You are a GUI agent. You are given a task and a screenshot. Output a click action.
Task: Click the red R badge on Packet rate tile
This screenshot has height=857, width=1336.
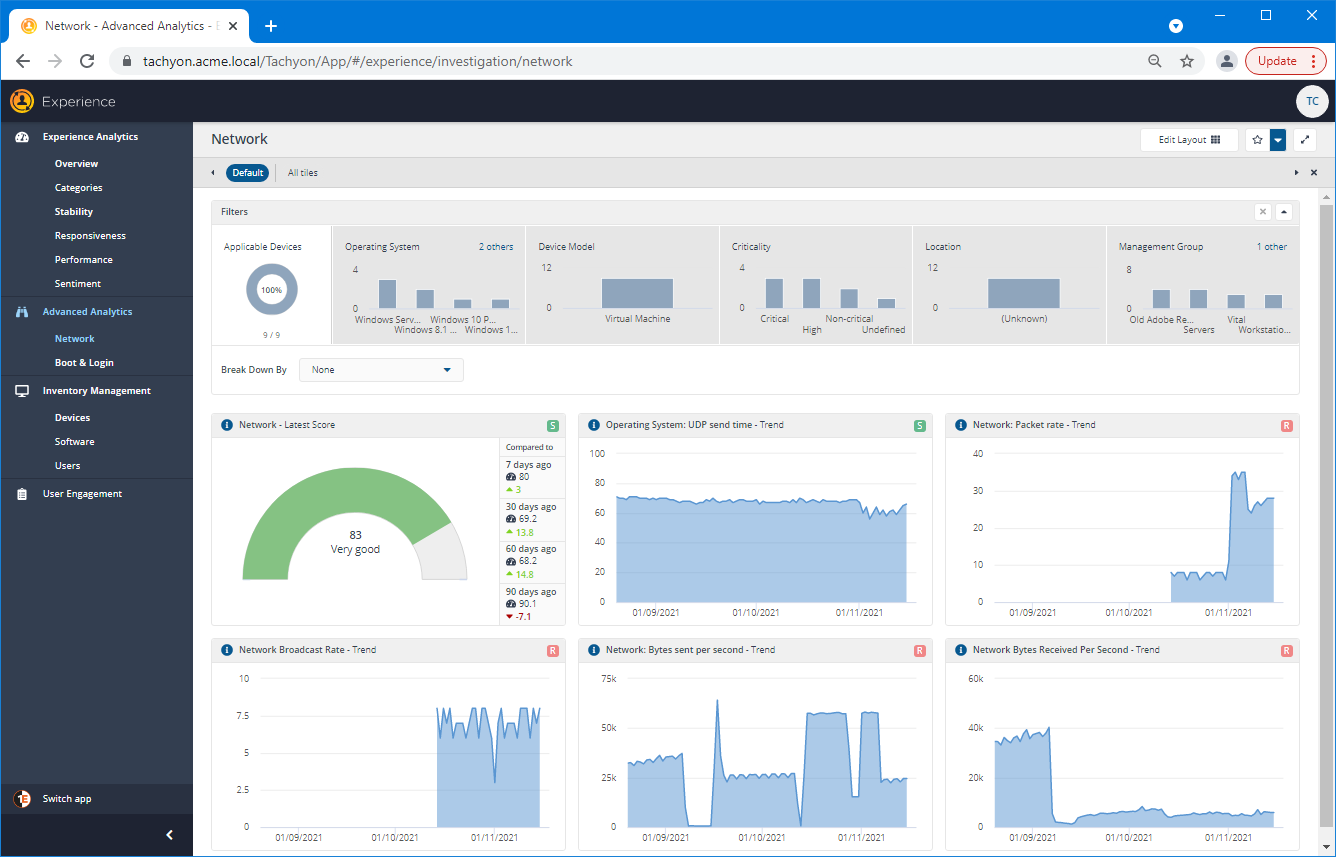pos(1287,426)
